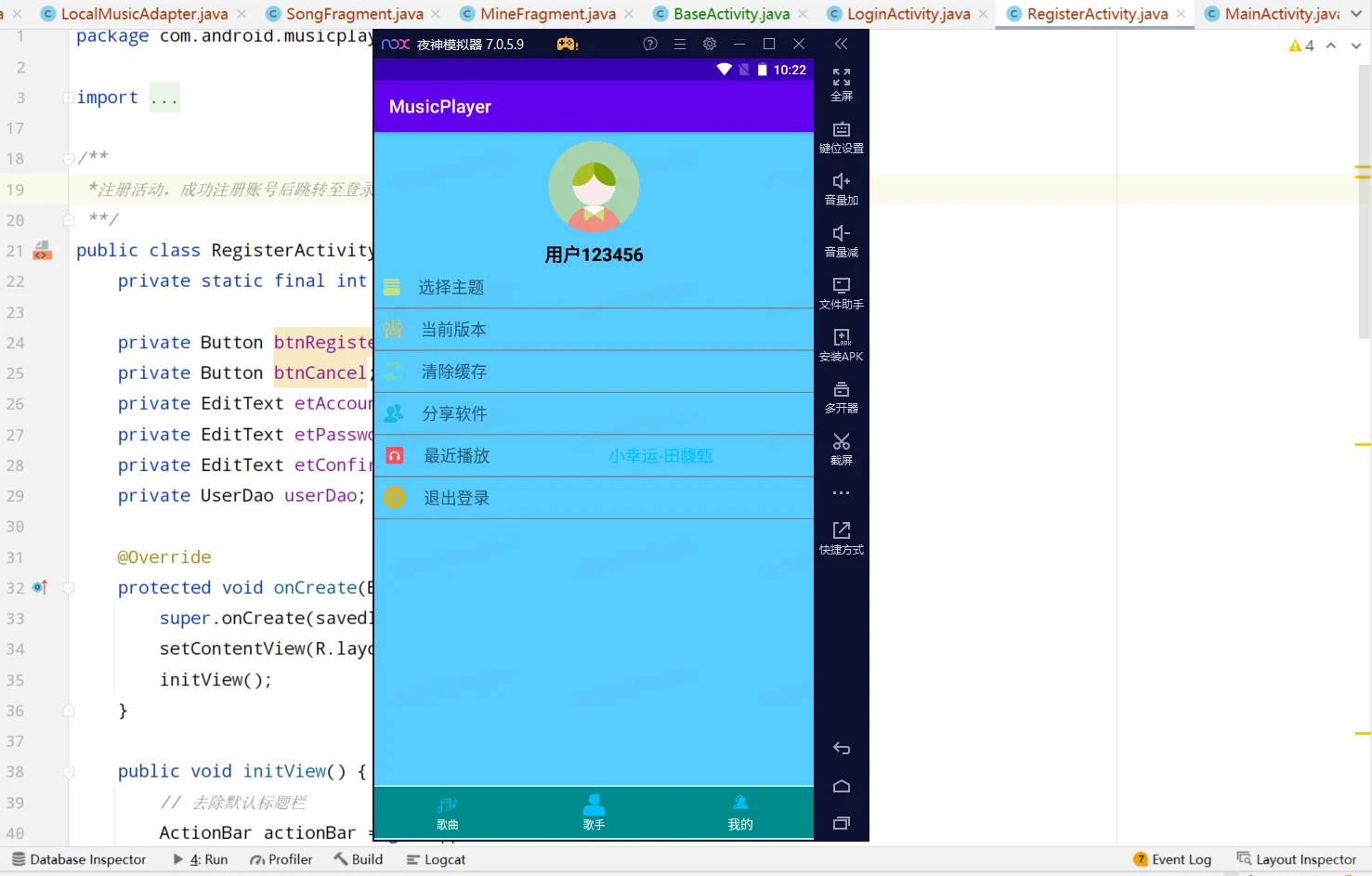Screen dimensions: 1372x876
Task: Increase emulator volume (音量加)
Action: (842, 189)
